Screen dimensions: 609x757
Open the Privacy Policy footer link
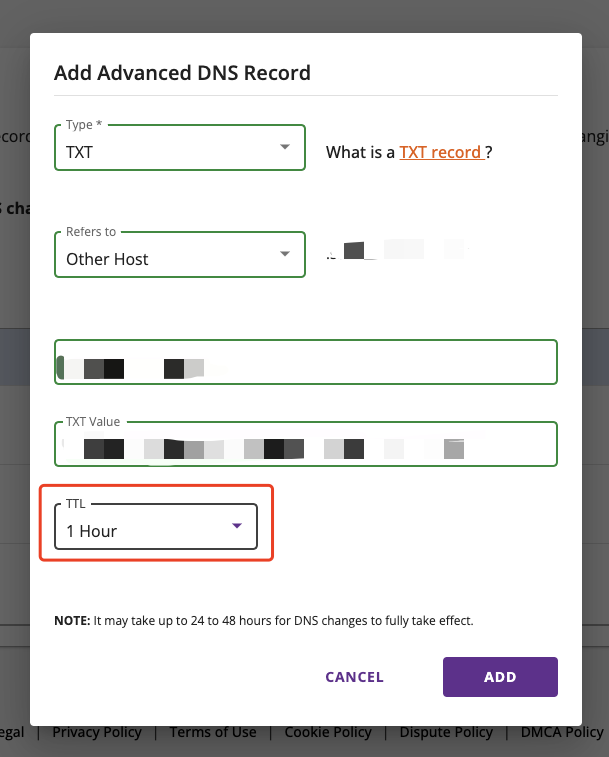coord(97,732)
